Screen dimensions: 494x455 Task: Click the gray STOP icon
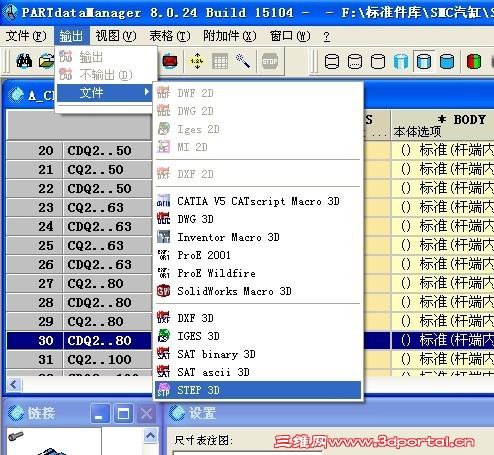click(x=270, y=61)
